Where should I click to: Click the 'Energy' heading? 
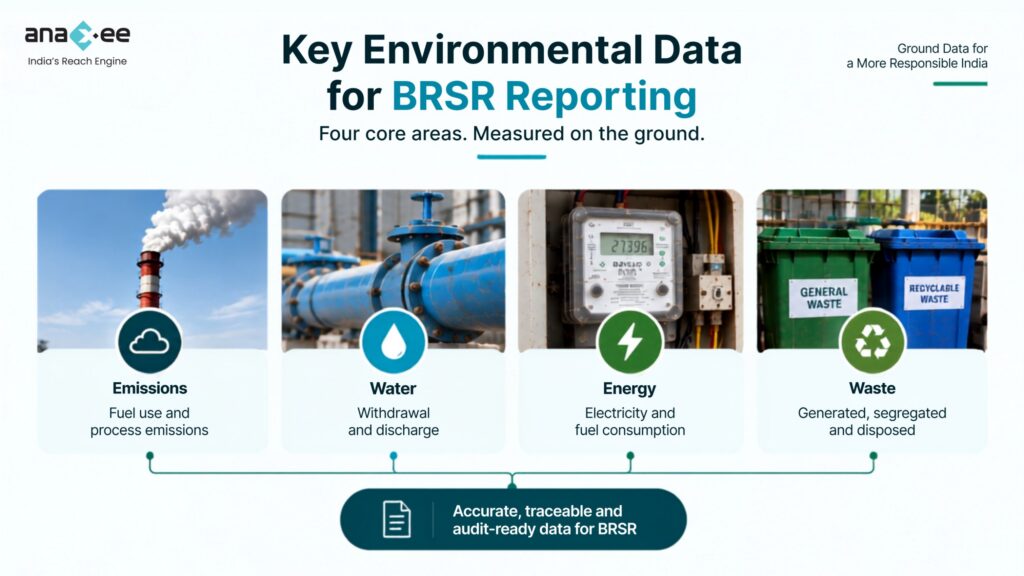[630, 389]
